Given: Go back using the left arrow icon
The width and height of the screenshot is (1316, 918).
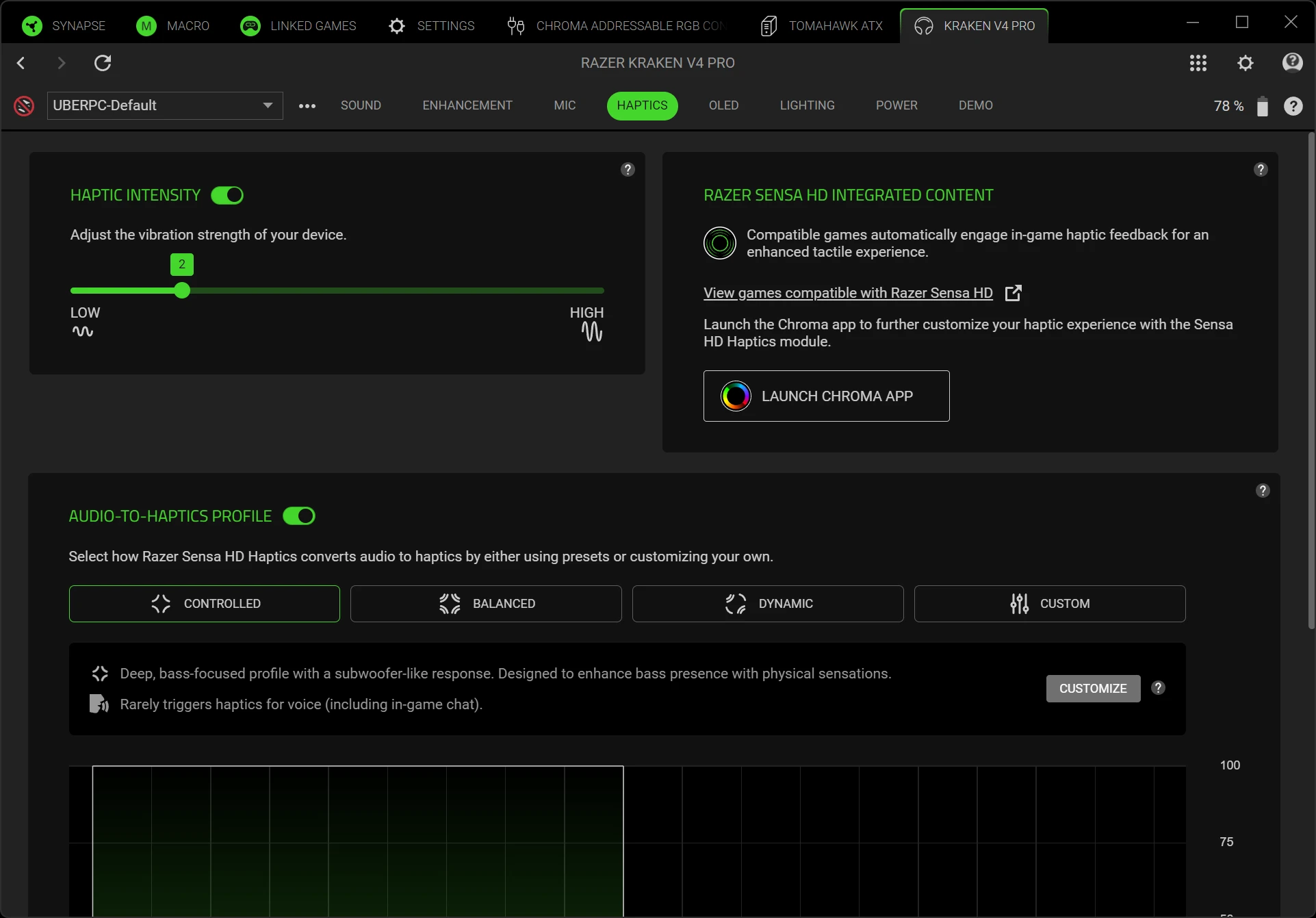Looking at the screenshot, I should pos(21,63).
